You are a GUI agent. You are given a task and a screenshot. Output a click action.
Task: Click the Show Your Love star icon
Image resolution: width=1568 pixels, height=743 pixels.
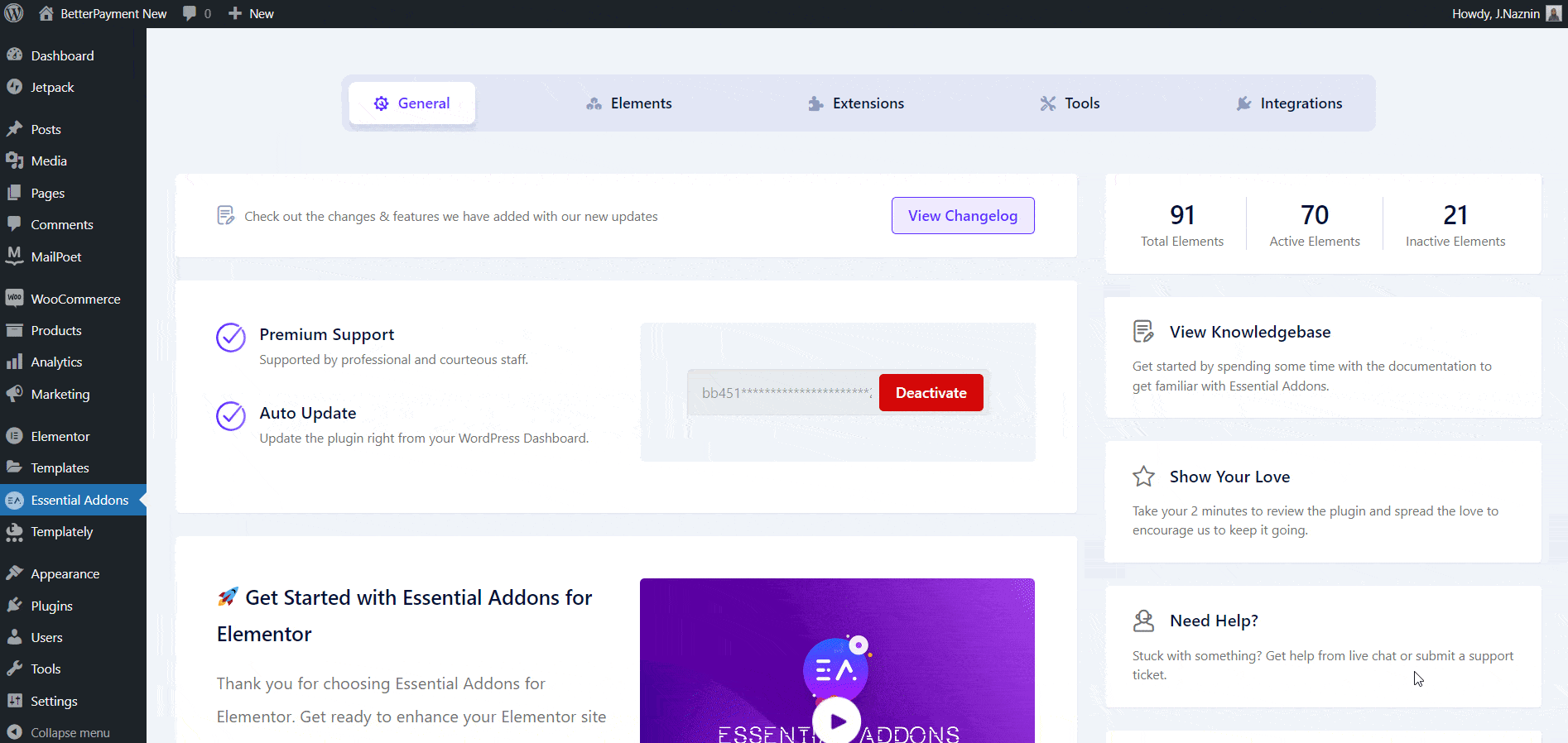(x=1143, y=477)
